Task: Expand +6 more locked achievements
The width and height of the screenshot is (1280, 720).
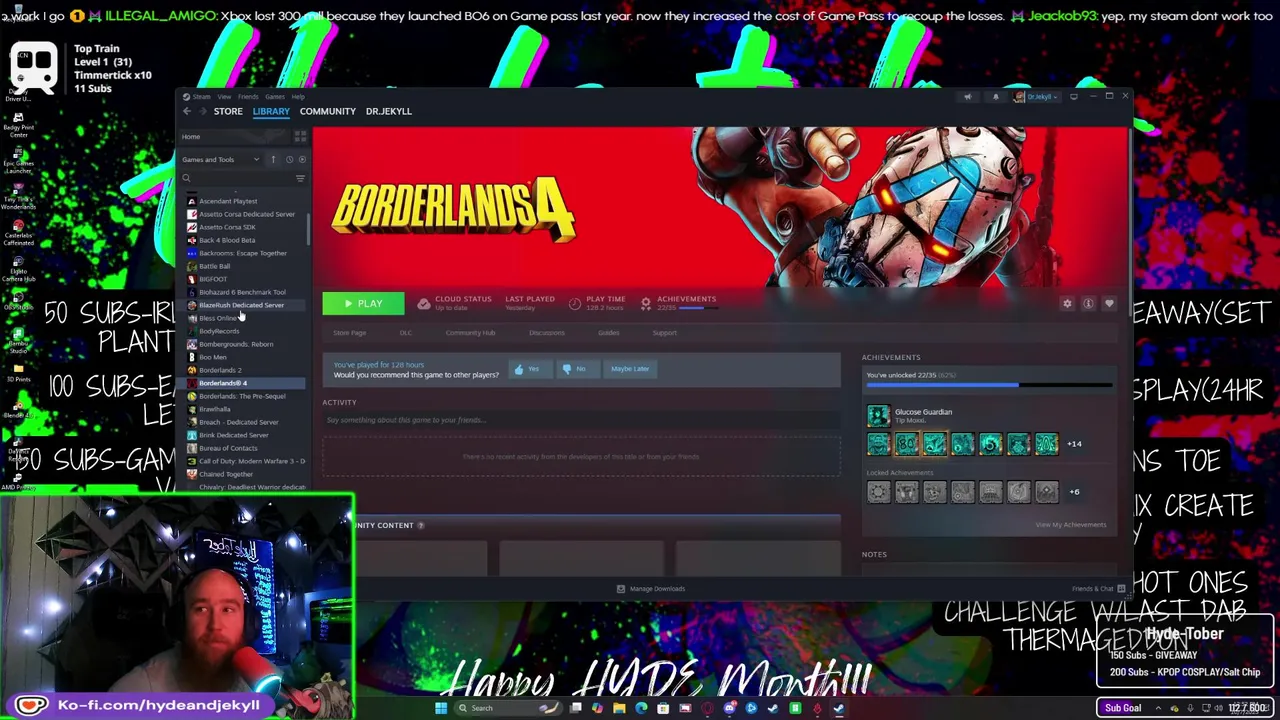Action: pyautogui.click(x=1074, y=492)
